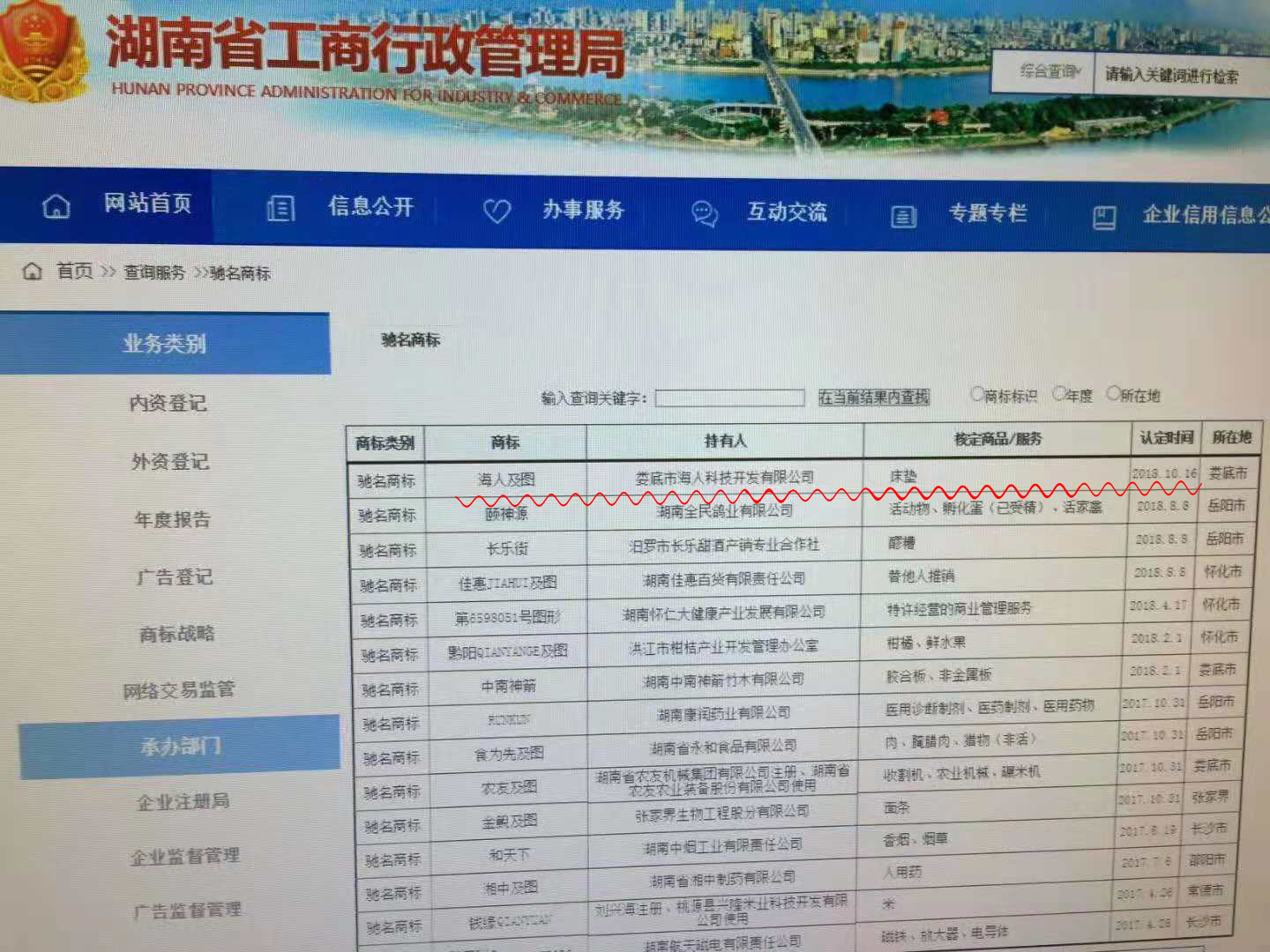Click the home icon beside 网站首页
1270x952 pixels.
[56, 206]
